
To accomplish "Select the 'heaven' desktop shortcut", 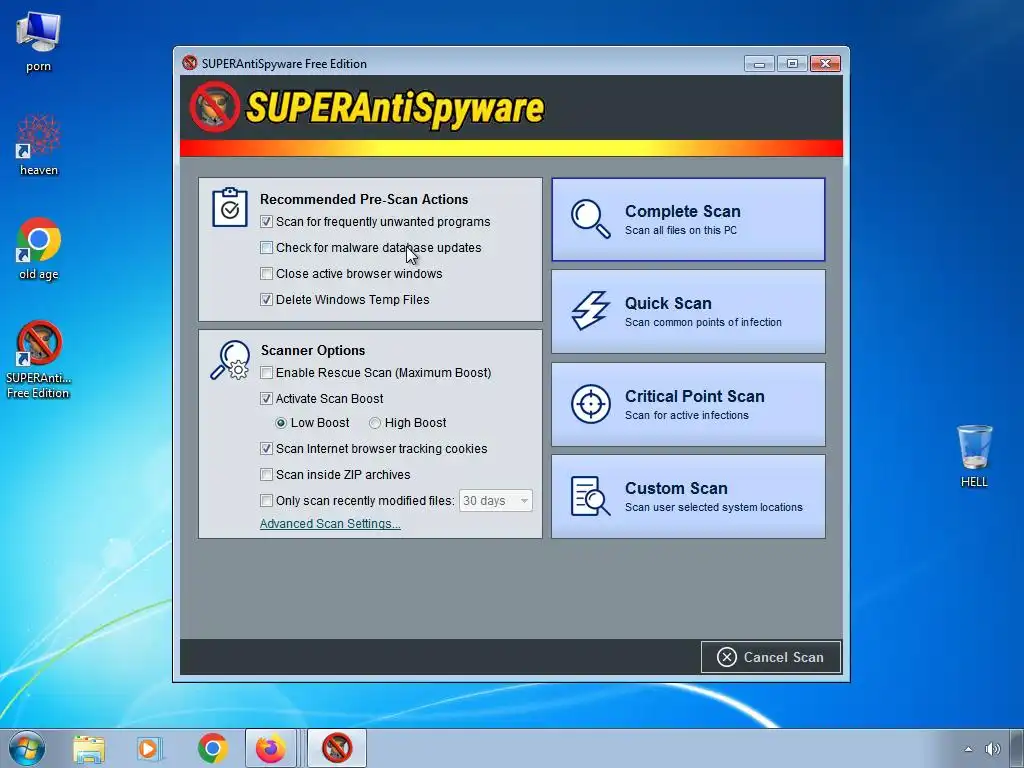I will [39, 145].
